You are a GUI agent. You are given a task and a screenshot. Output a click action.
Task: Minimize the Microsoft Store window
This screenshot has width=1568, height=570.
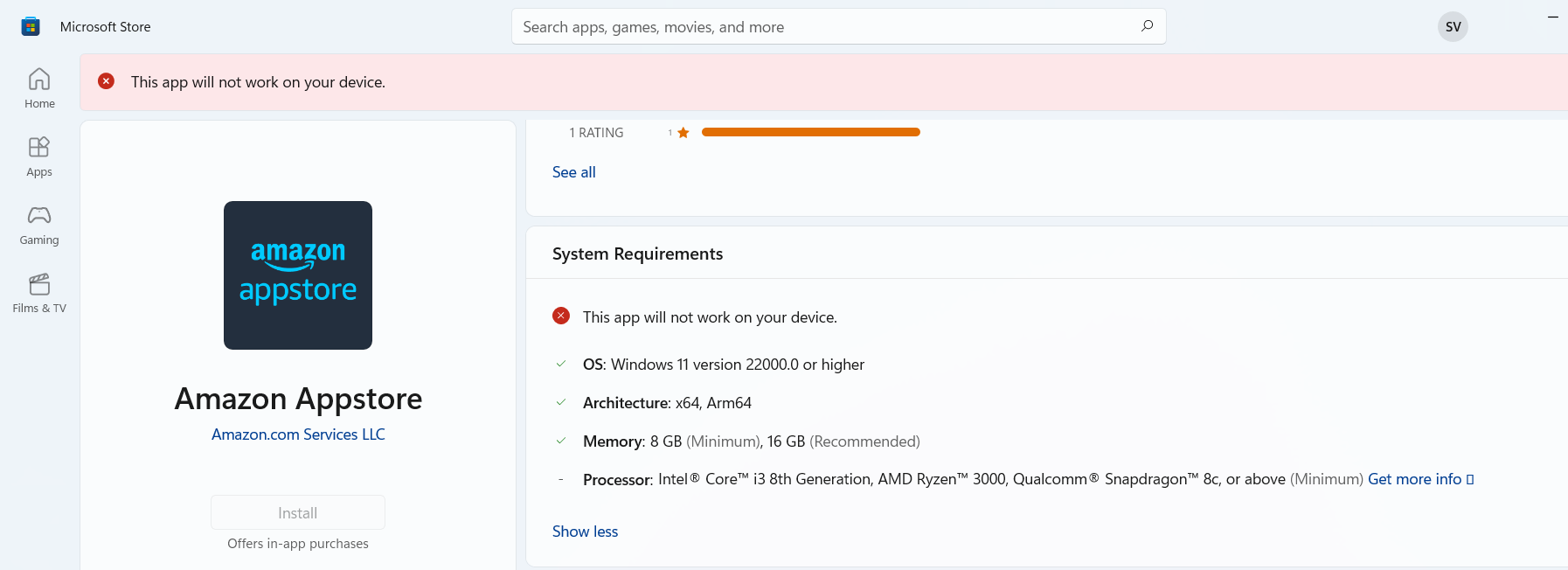(x=1552, y=17)
